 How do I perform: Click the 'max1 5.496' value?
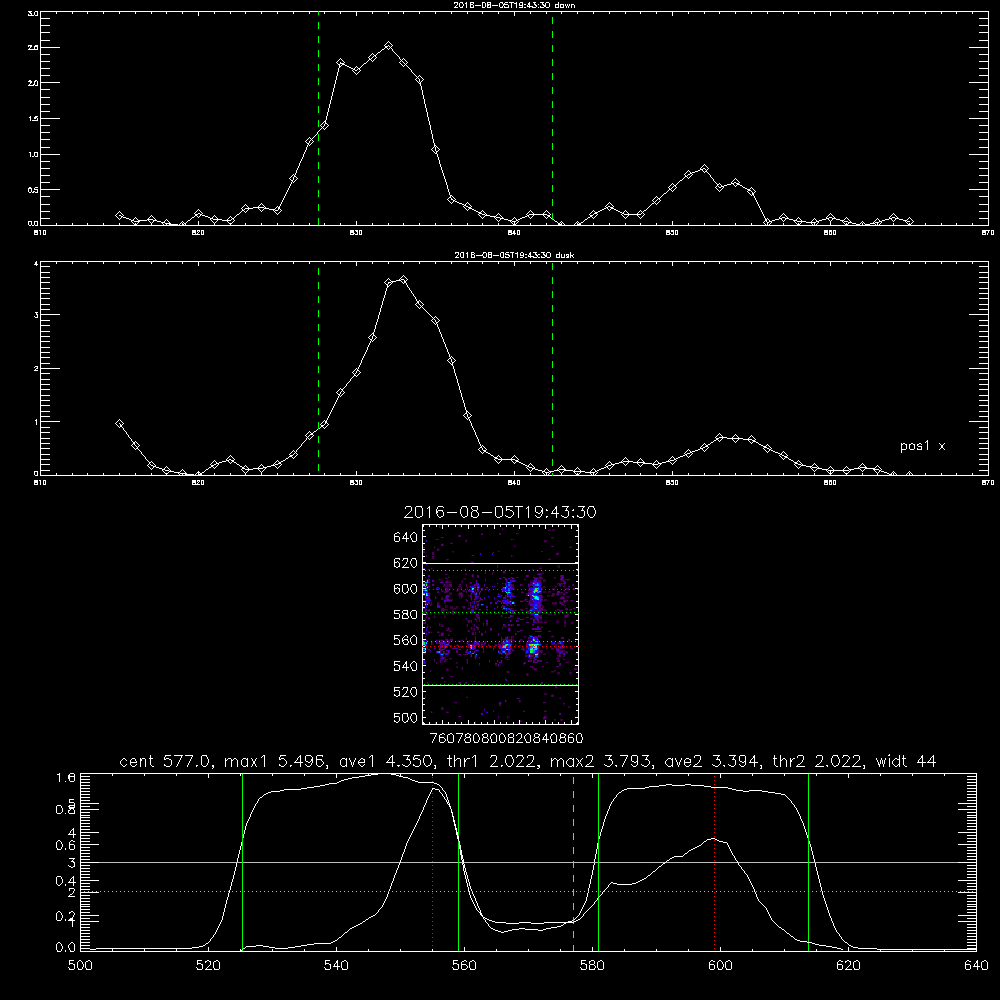(276, 761)
